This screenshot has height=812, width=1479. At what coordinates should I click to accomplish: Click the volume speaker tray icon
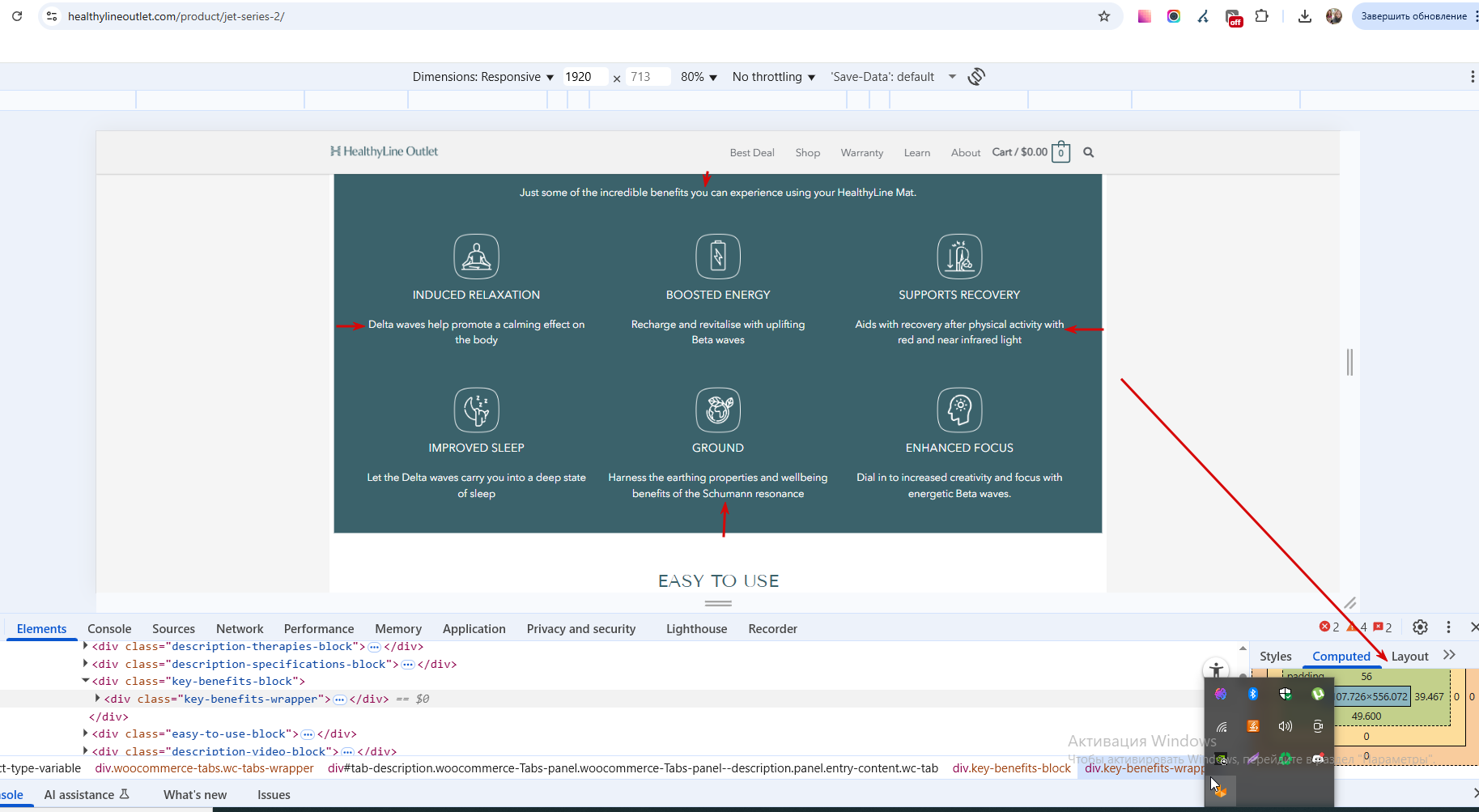point(1286,726)
